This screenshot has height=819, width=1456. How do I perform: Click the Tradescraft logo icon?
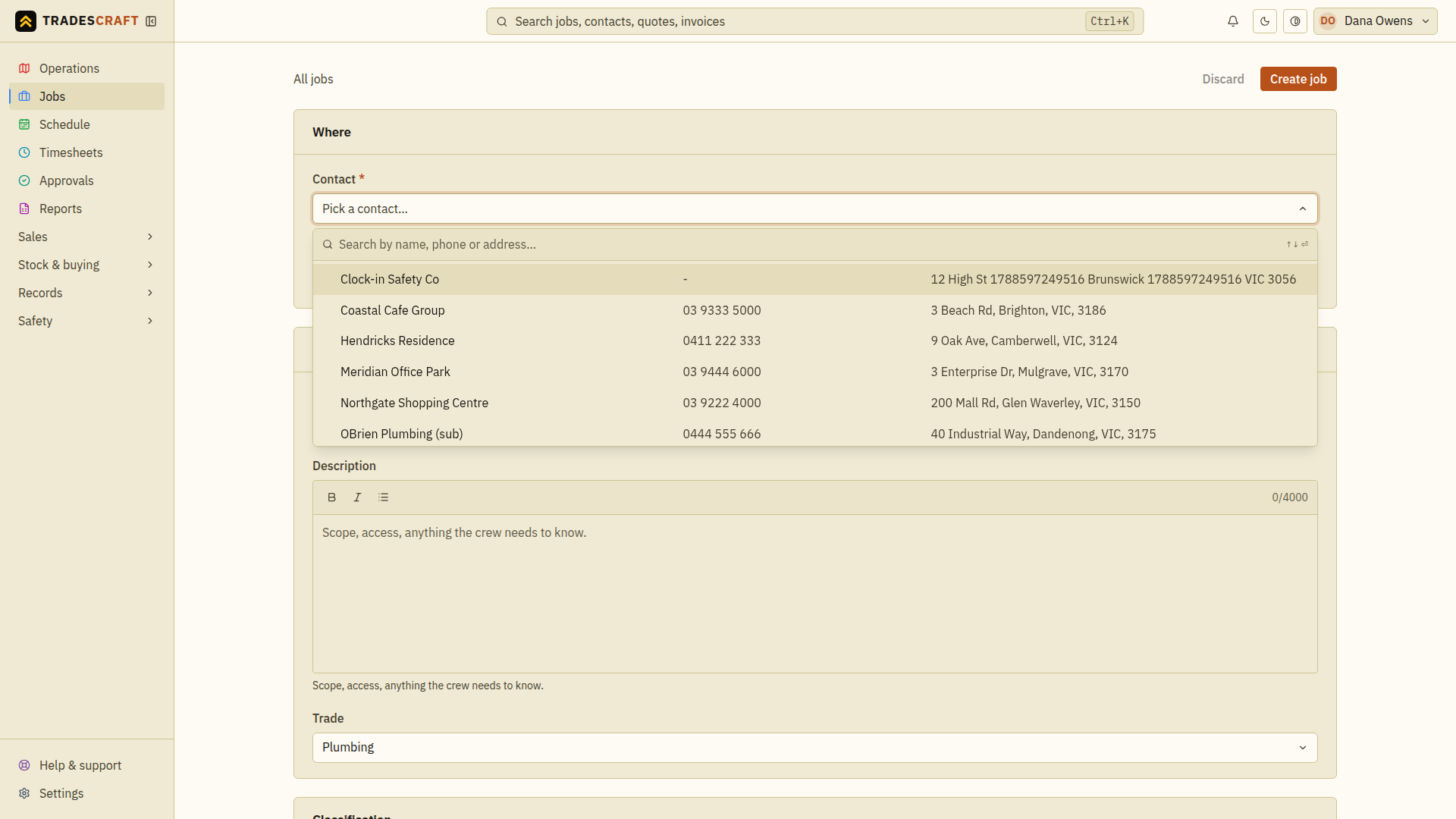(x=26, y=21)
